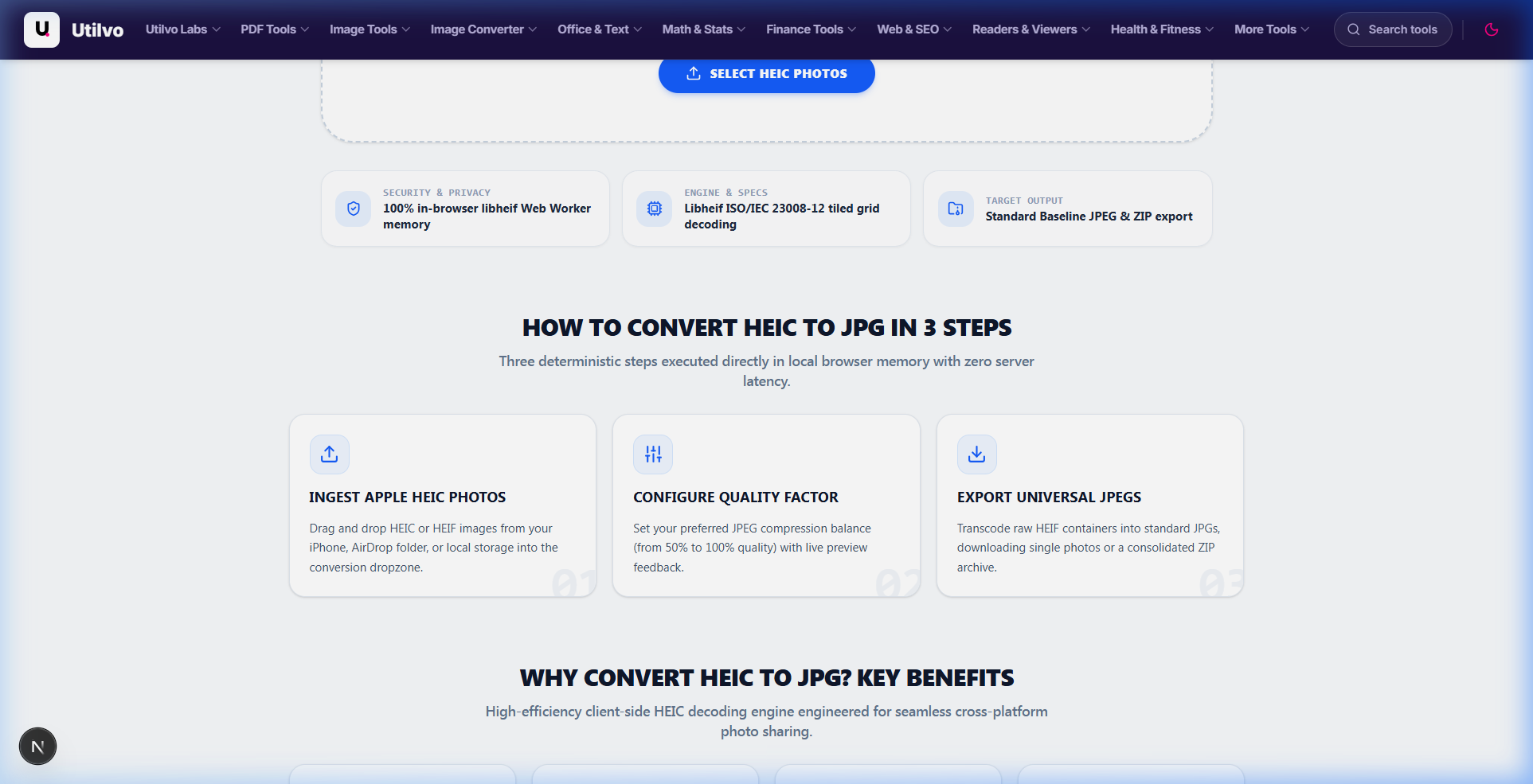Open the More Tools menu
The width and height of the screenshot is (1533, 784).
[1272, 29]
